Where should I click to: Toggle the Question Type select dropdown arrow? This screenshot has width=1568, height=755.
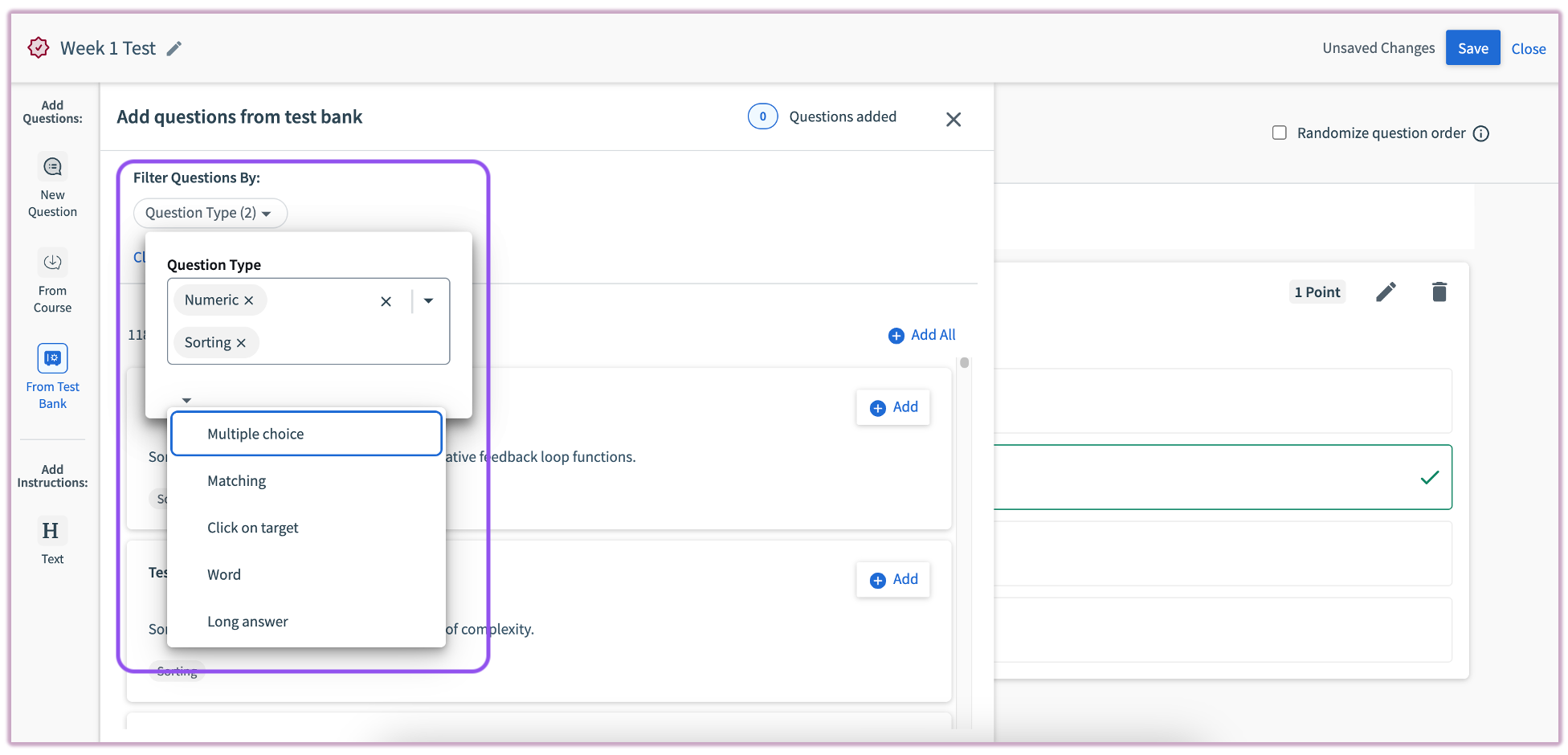pyautogui.click(x=429, y=301)
